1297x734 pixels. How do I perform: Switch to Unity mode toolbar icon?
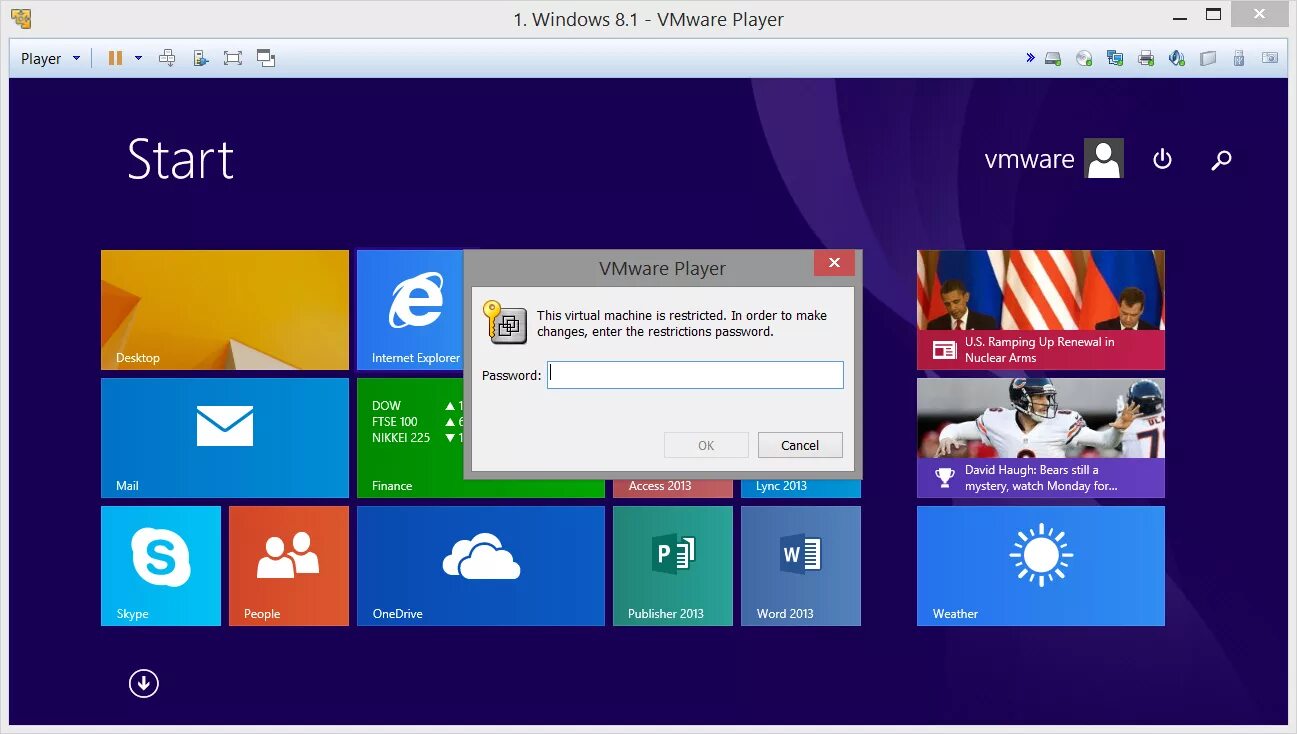pyautogui.click(x=266, y=58)
